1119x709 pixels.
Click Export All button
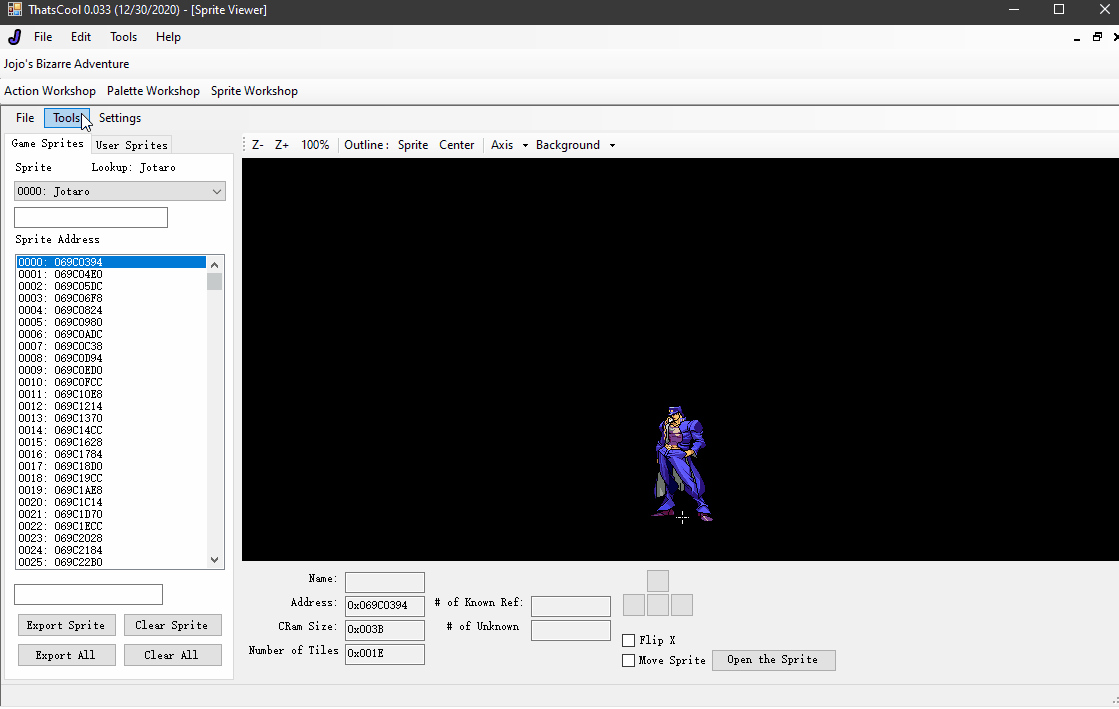click(x=66, y=655)
